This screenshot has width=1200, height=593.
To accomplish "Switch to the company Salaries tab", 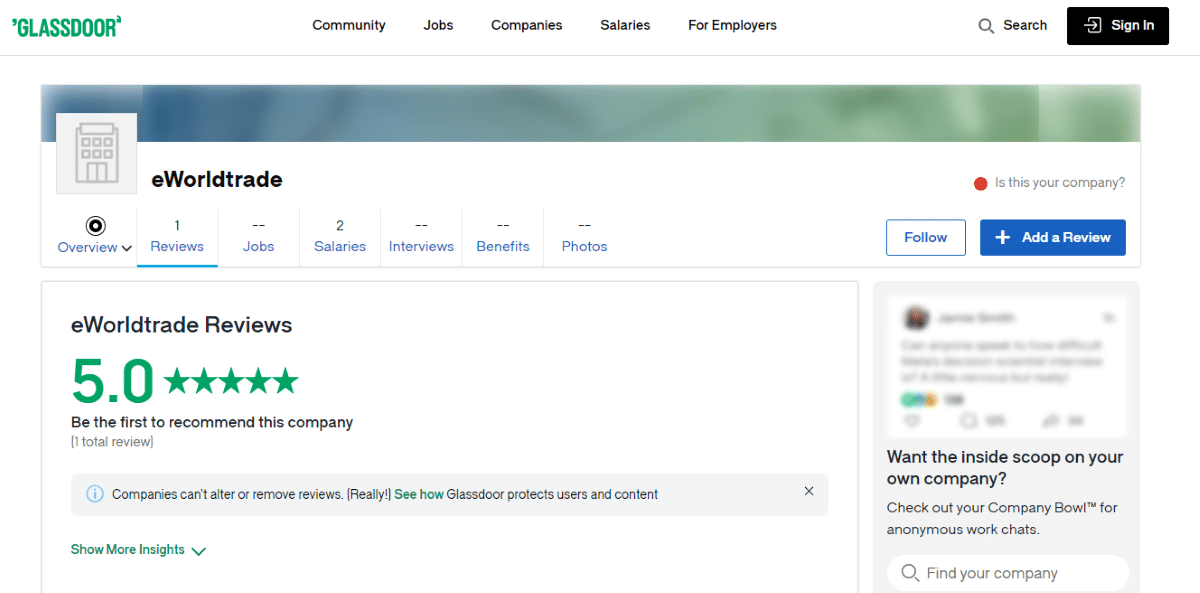I will (340, 237).
